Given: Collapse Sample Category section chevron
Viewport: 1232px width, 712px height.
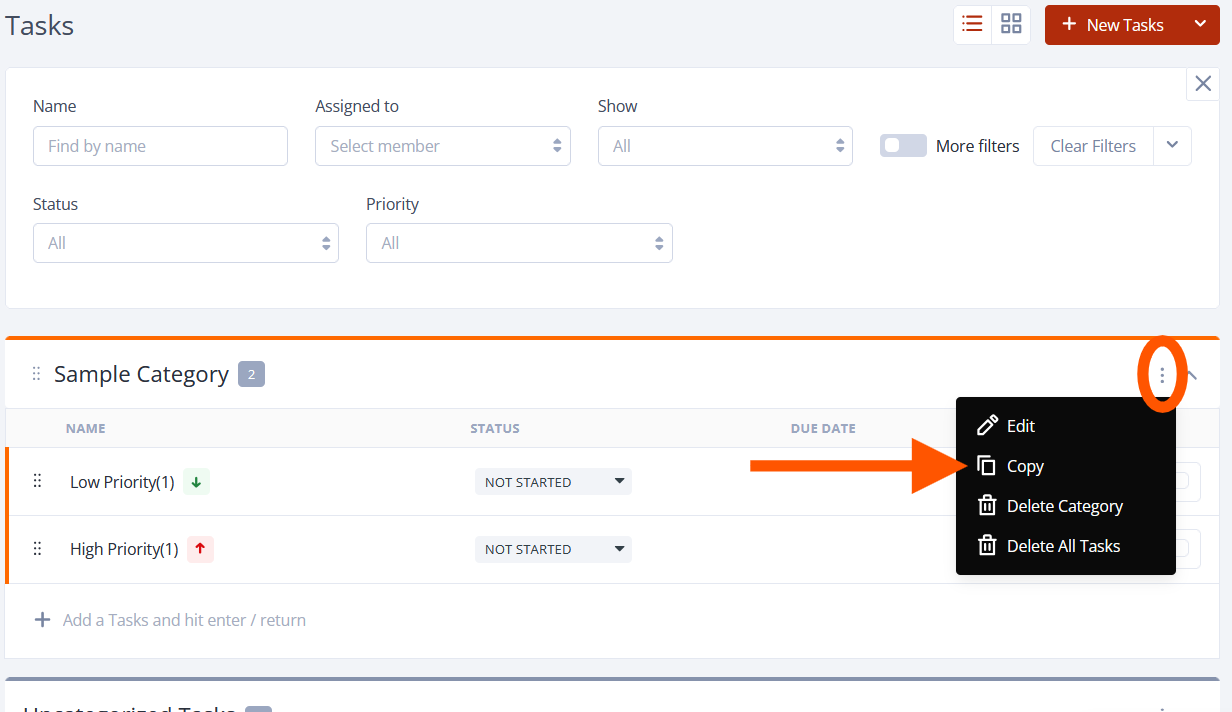Looking at the screenshot, I should tap(1191, 375).
